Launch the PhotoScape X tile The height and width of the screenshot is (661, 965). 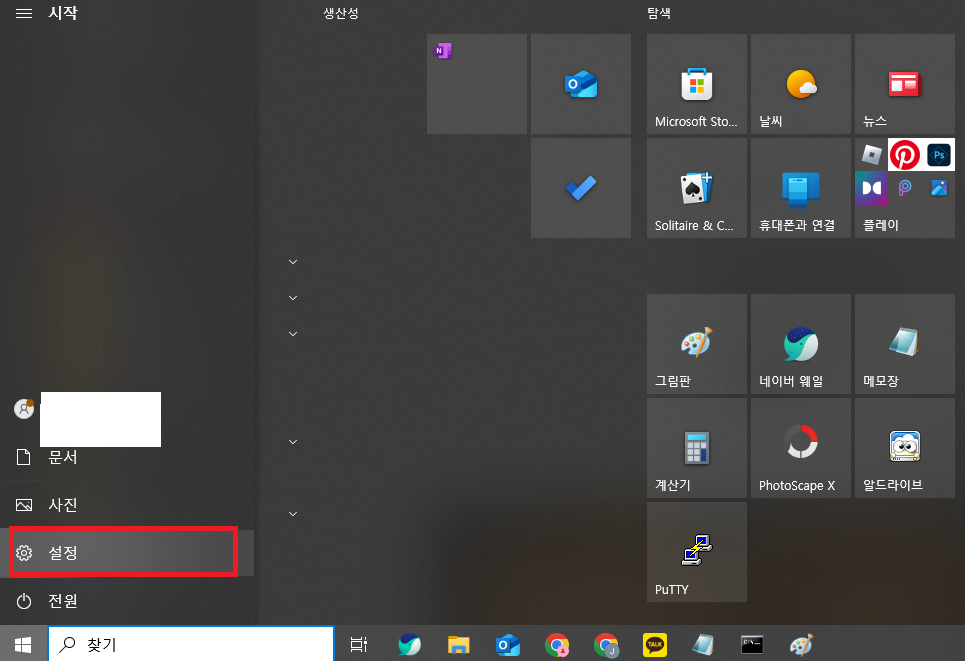pyautogui.click(x=801, y=447)
